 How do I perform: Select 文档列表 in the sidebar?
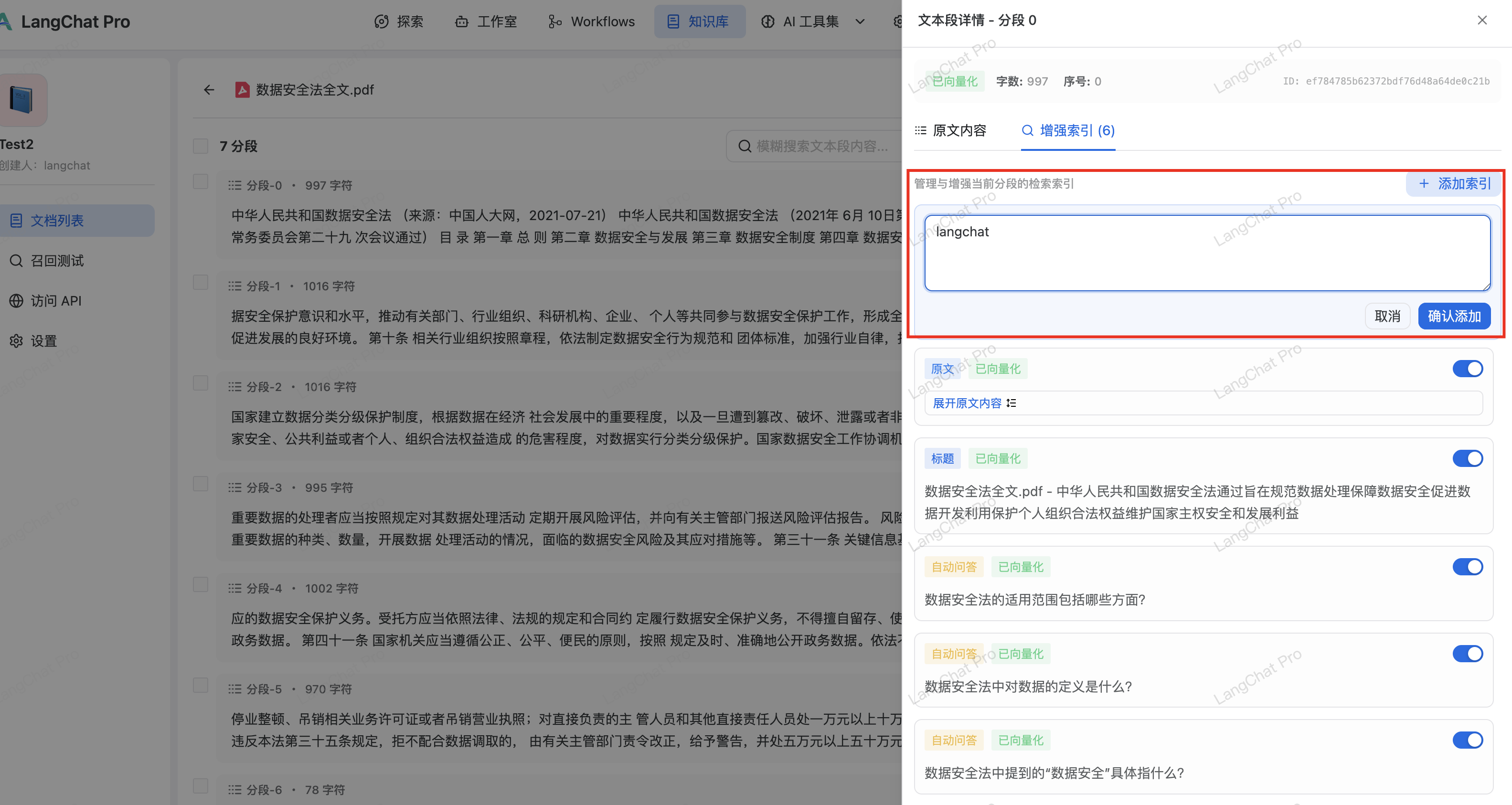pyautogui.click(x=56, y=221)
